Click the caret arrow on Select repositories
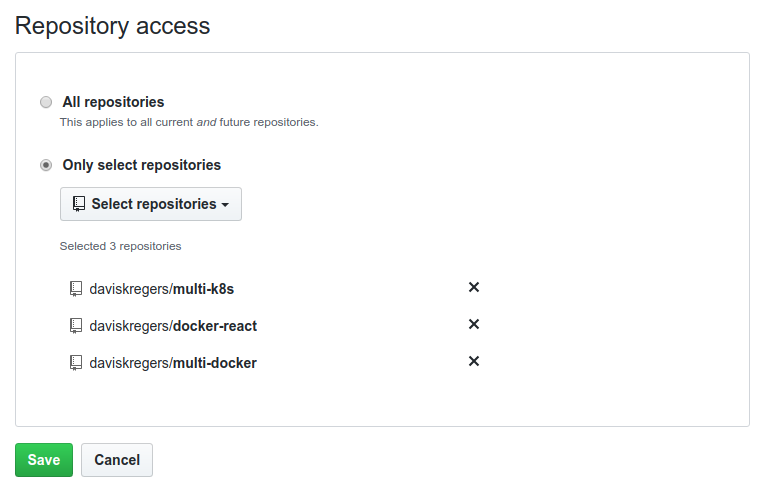 pyautogui.click(x=225, y=205)
